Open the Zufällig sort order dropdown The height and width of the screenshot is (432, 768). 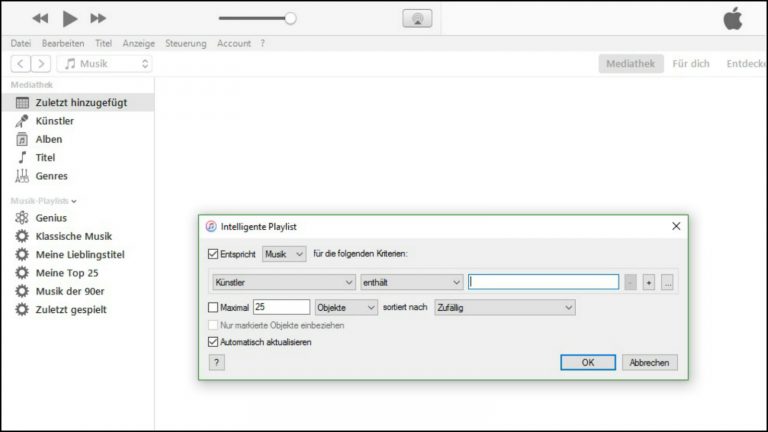[504, 307]
